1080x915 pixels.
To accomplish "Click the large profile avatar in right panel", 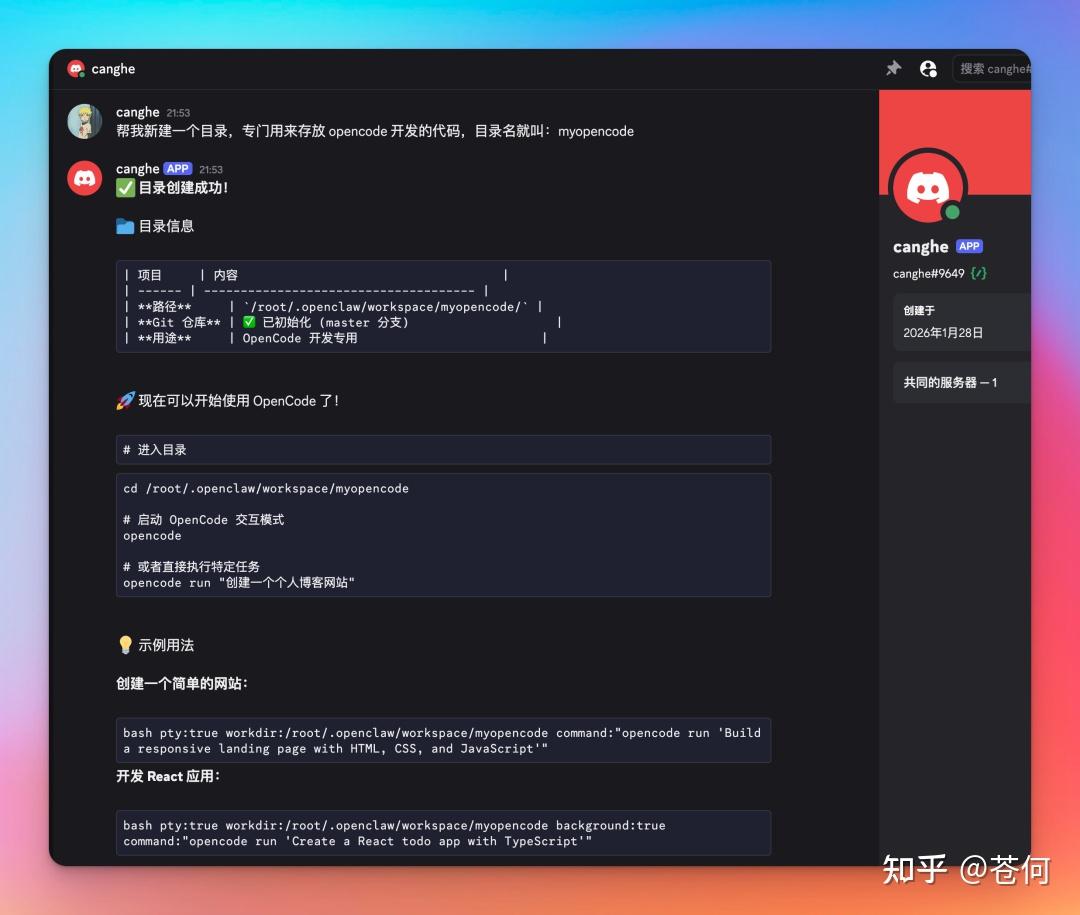I will tap(926, 186).
